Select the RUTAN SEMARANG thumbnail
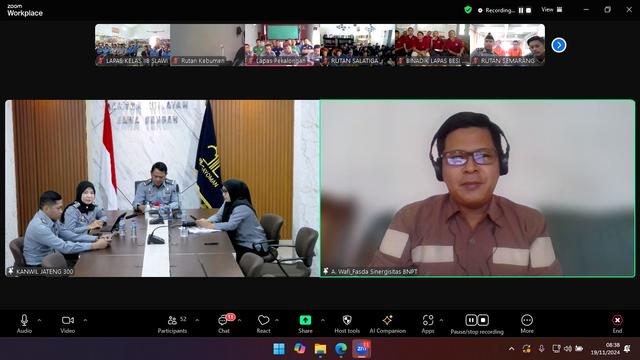Screen dimensions: 640x360 (x=507, y=44)
